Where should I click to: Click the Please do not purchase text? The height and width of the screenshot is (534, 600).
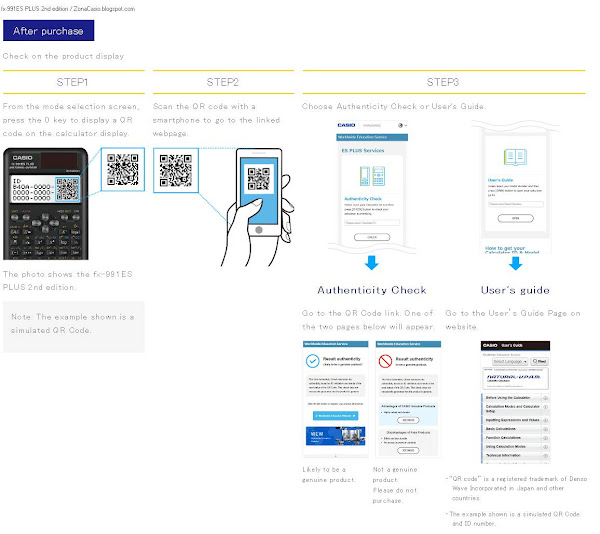(395, 495)
